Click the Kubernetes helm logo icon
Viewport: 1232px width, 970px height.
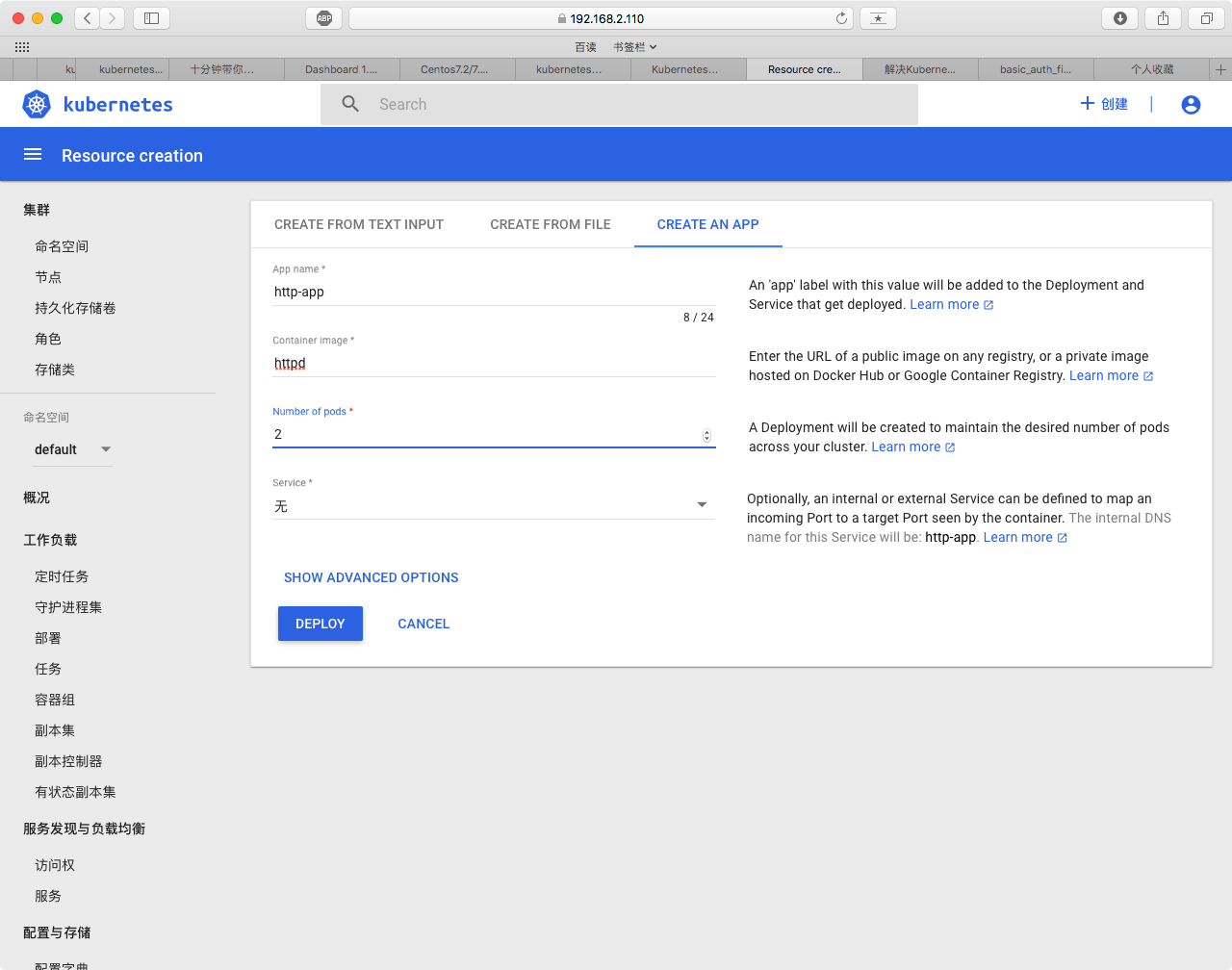tap(37, 104)
